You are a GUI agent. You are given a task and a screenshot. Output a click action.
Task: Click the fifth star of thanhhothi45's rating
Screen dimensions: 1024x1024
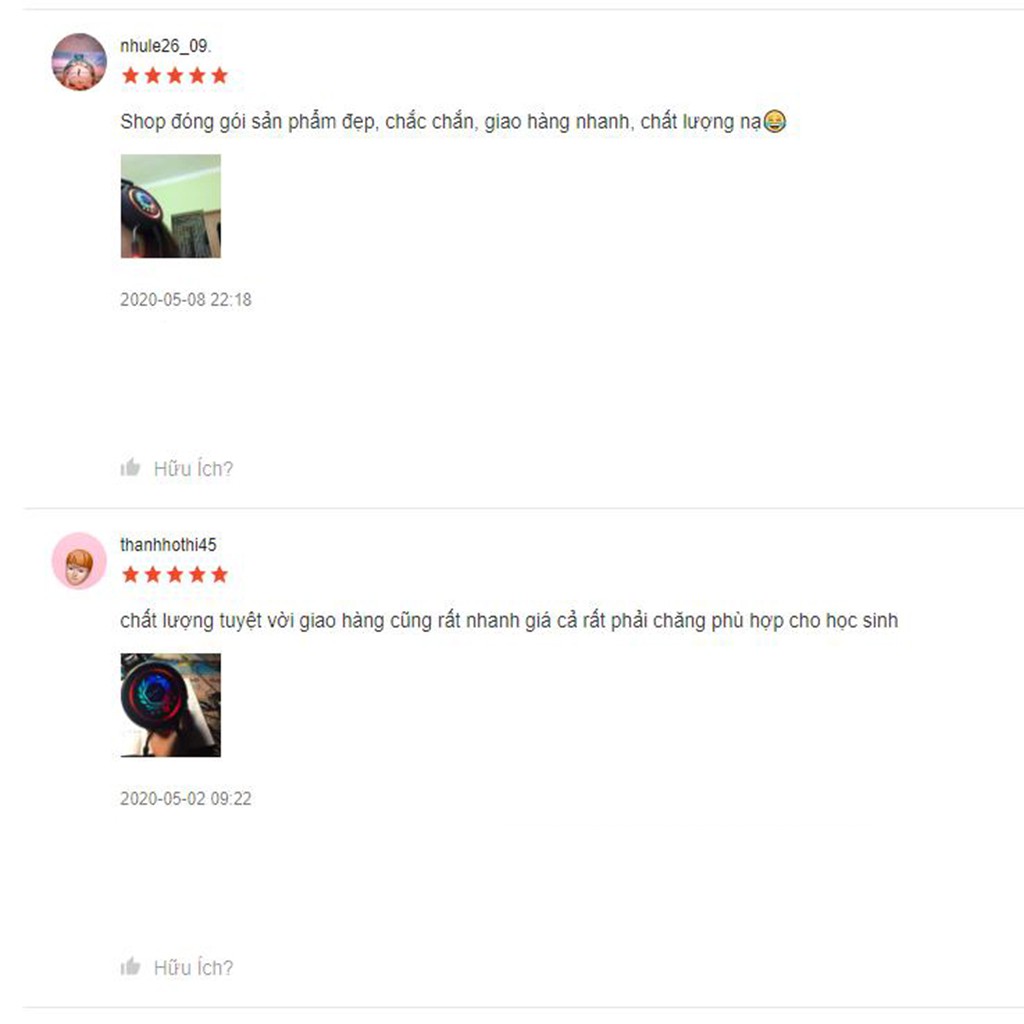tap(219, 575)
